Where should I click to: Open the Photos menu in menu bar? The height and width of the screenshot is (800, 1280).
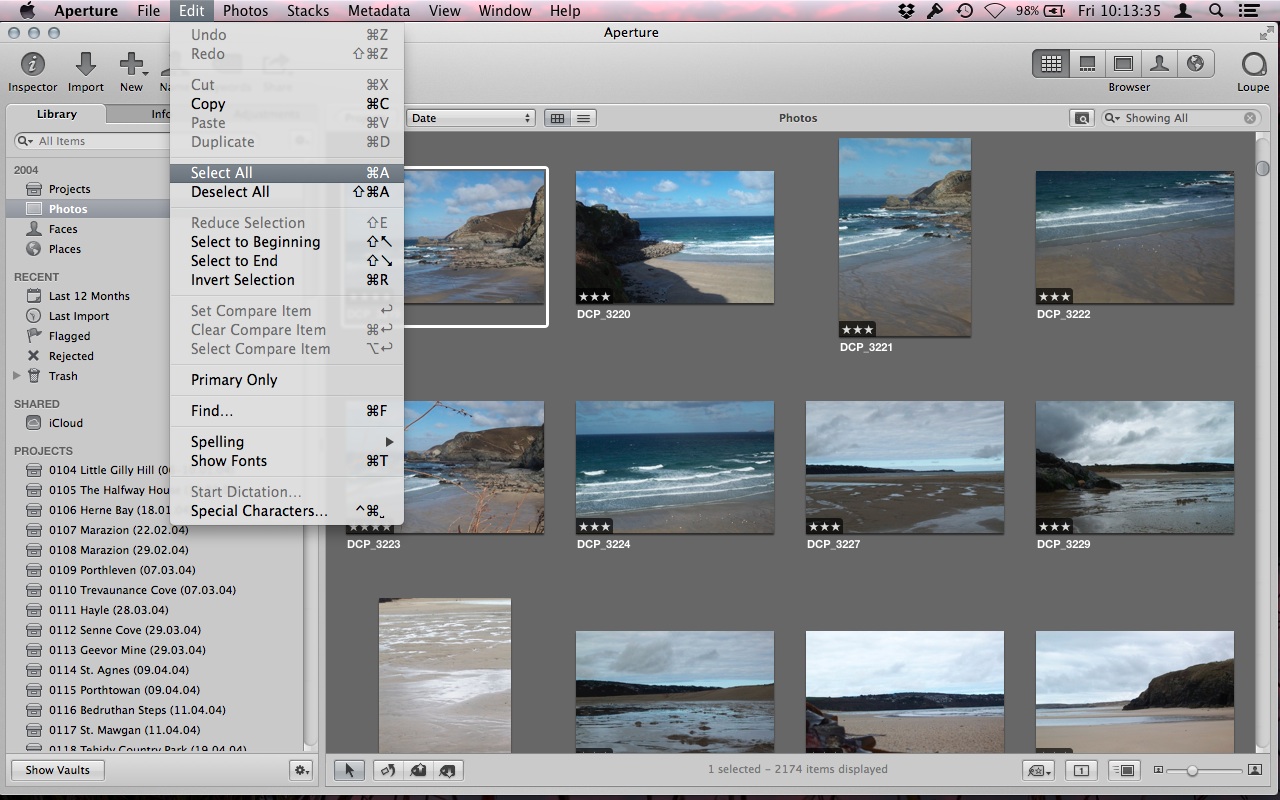tap(245, 11)
